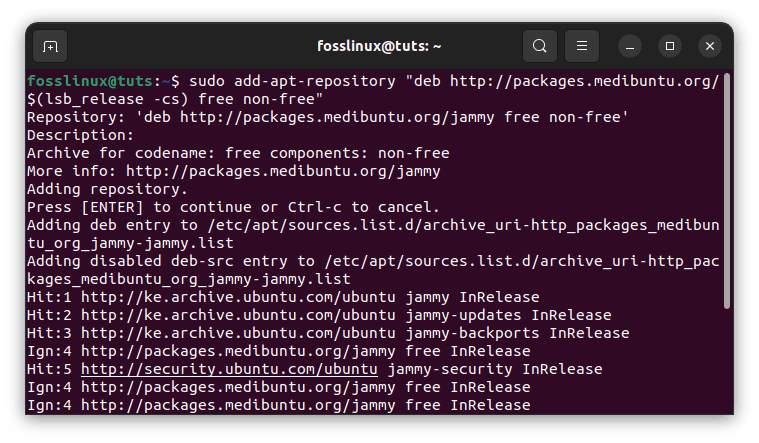Open the terminal search tool
The width and height of the screenshot is (759, 443).
click(x=540, y=46)
